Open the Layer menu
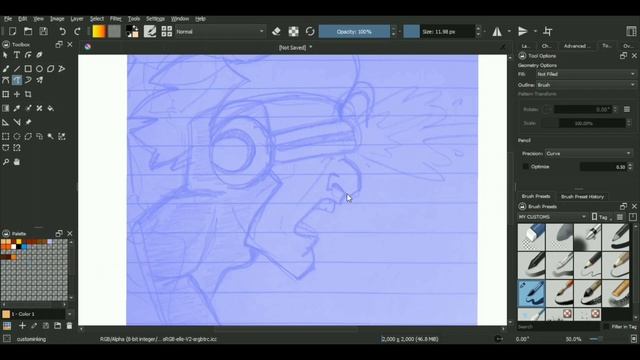Viewport: 640px width, 360px height. coord(77,19)
